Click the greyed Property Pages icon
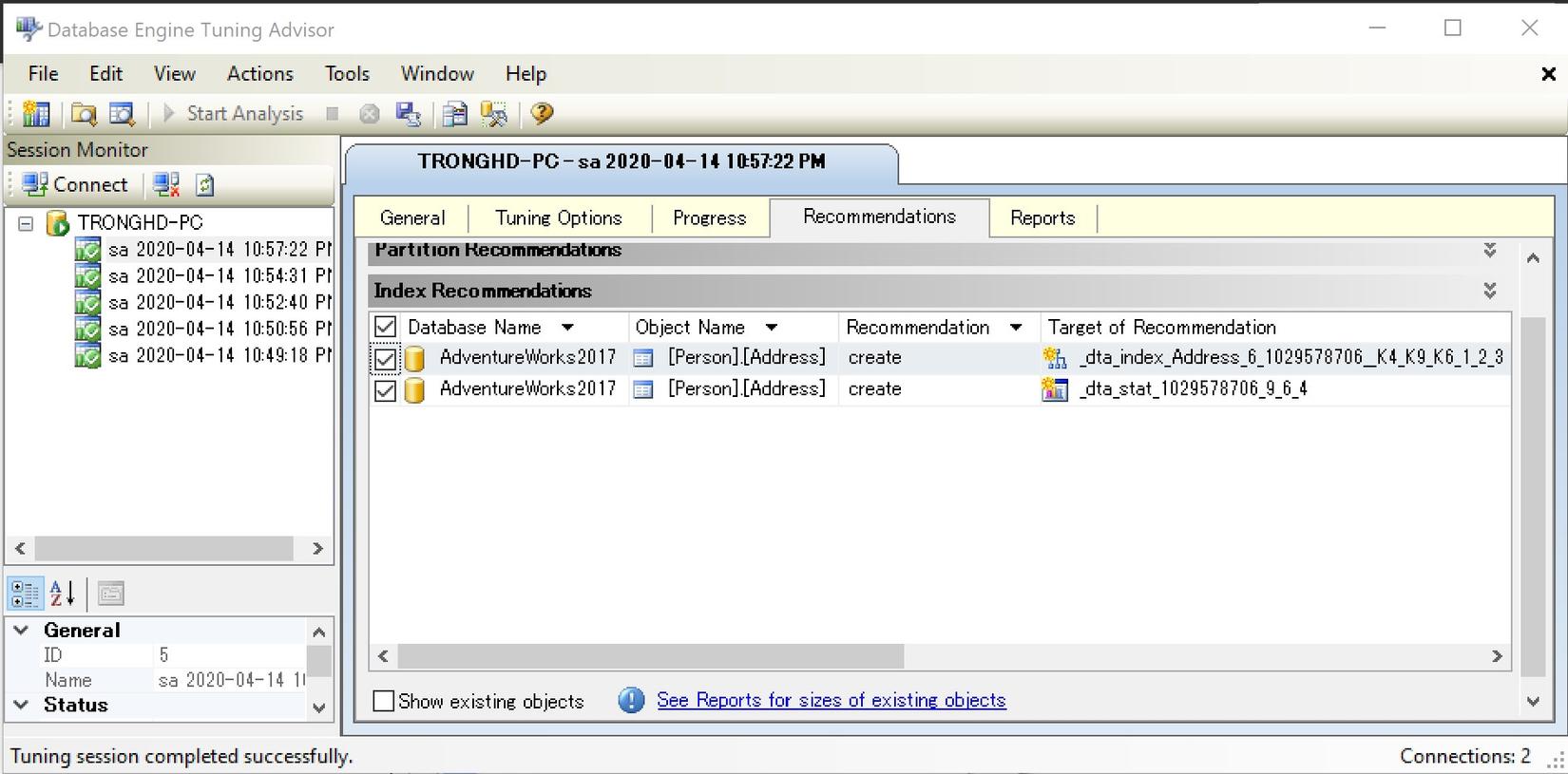Image resolution: width=1568 pixels, height=774 pixels. click(x=111, y=594)
